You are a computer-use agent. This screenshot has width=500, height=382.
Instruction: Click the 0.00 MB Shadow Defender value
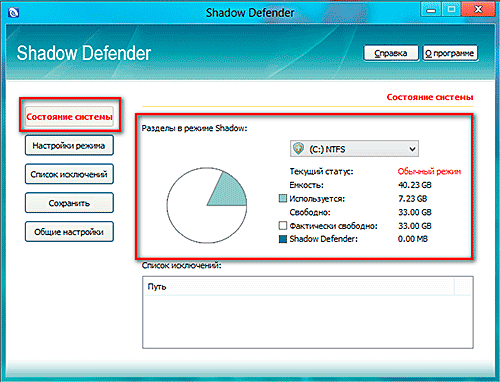pos(413,239)
